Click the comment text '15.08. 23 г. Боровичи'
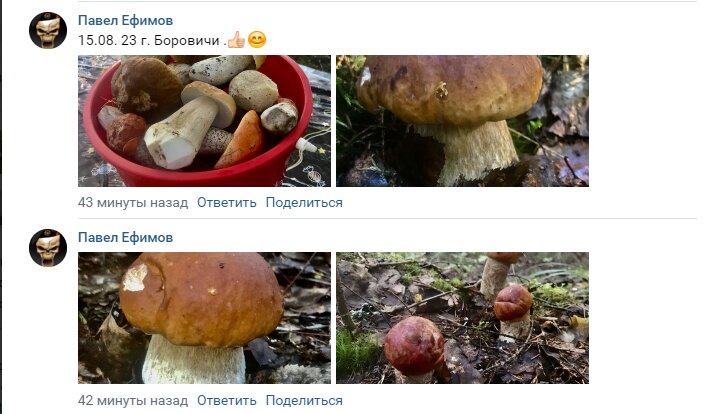Image resolution: width=709 pixels, height=414 pixels. pyautogui.click(x=149, y=40)
